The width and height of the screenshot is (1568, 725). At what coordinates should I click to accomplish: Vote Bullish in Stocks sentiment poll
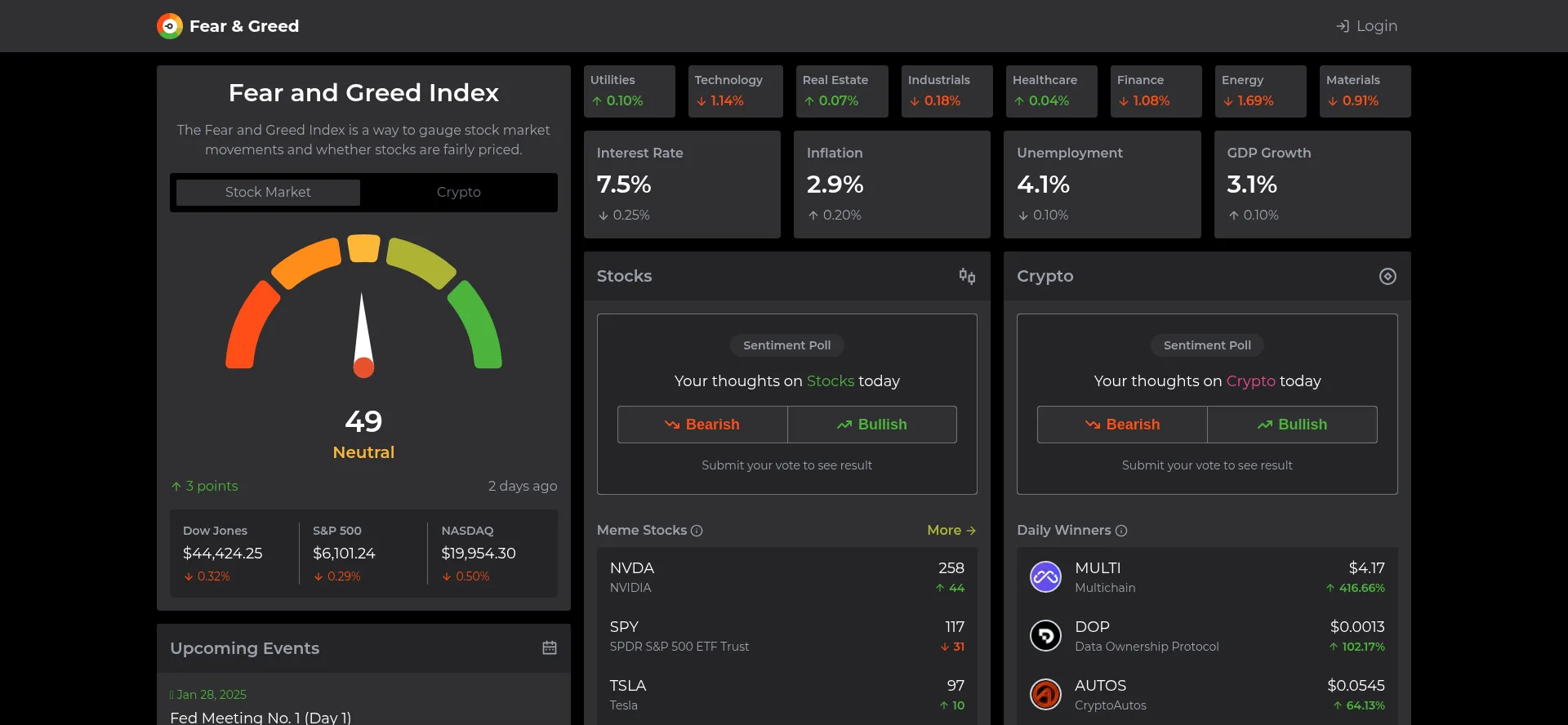pyautogui.click(x=871, y=425)
